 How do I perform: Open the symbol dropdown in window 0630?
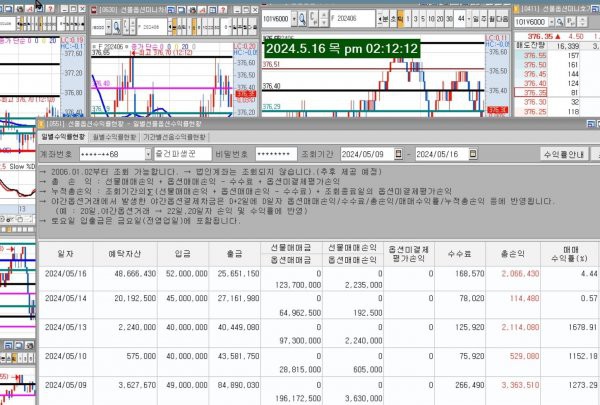pyautogui.click(x=109, y=27)
